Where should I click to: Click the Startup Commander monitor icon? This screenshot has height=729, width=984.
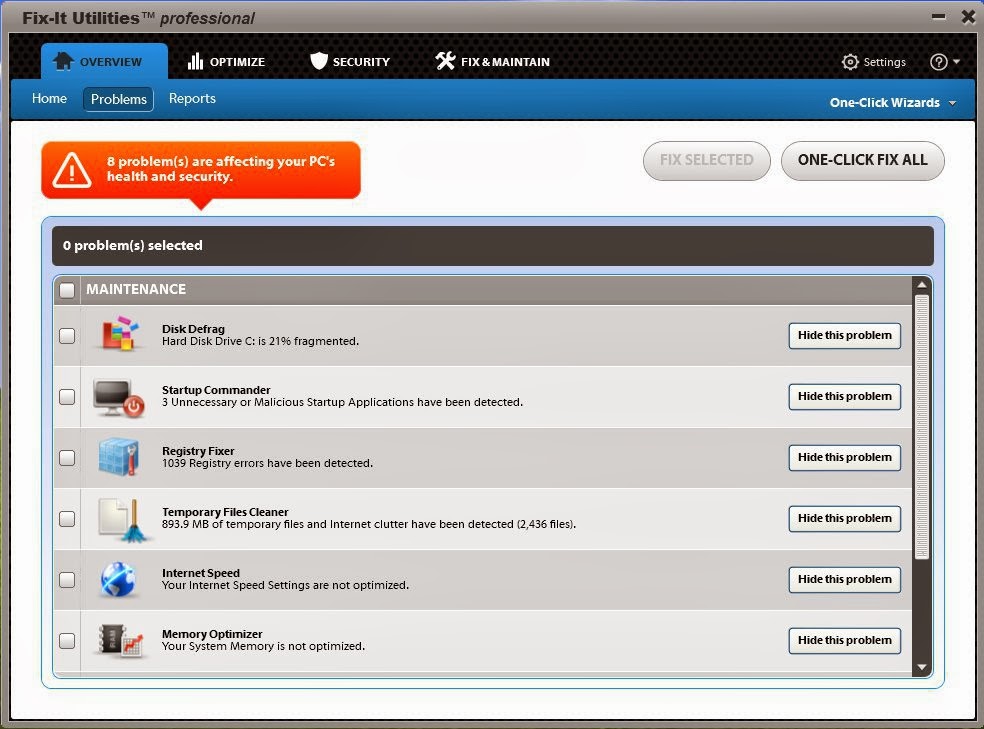(x=119, y=397)
